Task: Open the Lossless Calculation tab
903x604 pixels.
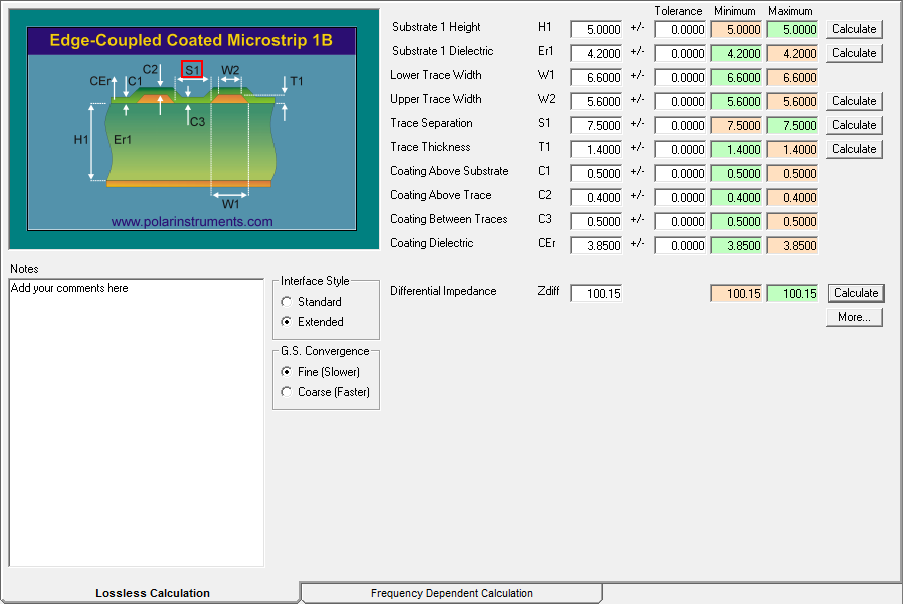Action: pos(152,593)
